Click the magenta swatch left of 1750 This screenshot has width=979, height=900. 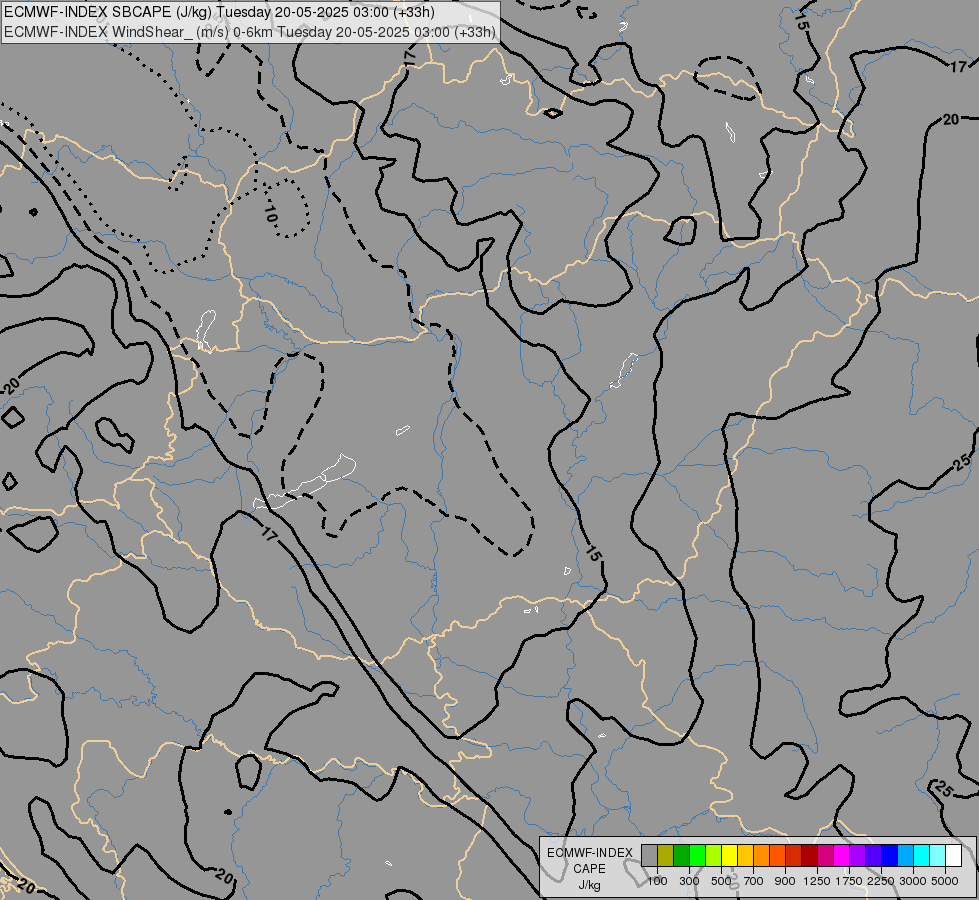click(x=841, y=856)
